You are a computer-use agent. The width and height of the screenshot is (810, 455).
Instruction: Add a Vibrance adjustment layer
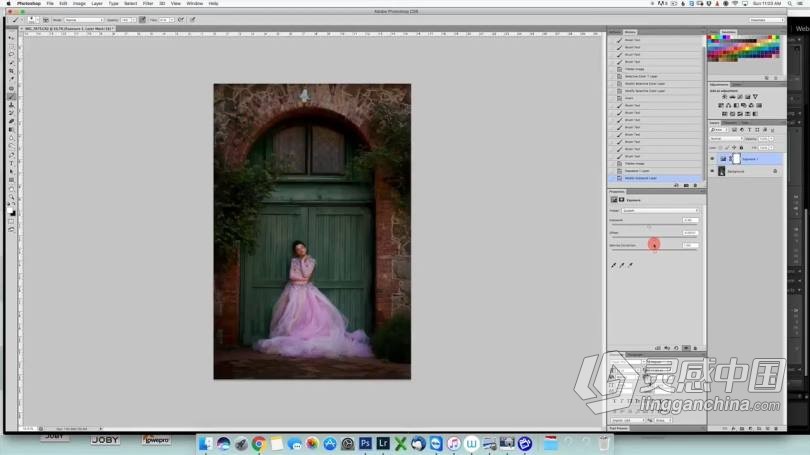coord(755,97)
